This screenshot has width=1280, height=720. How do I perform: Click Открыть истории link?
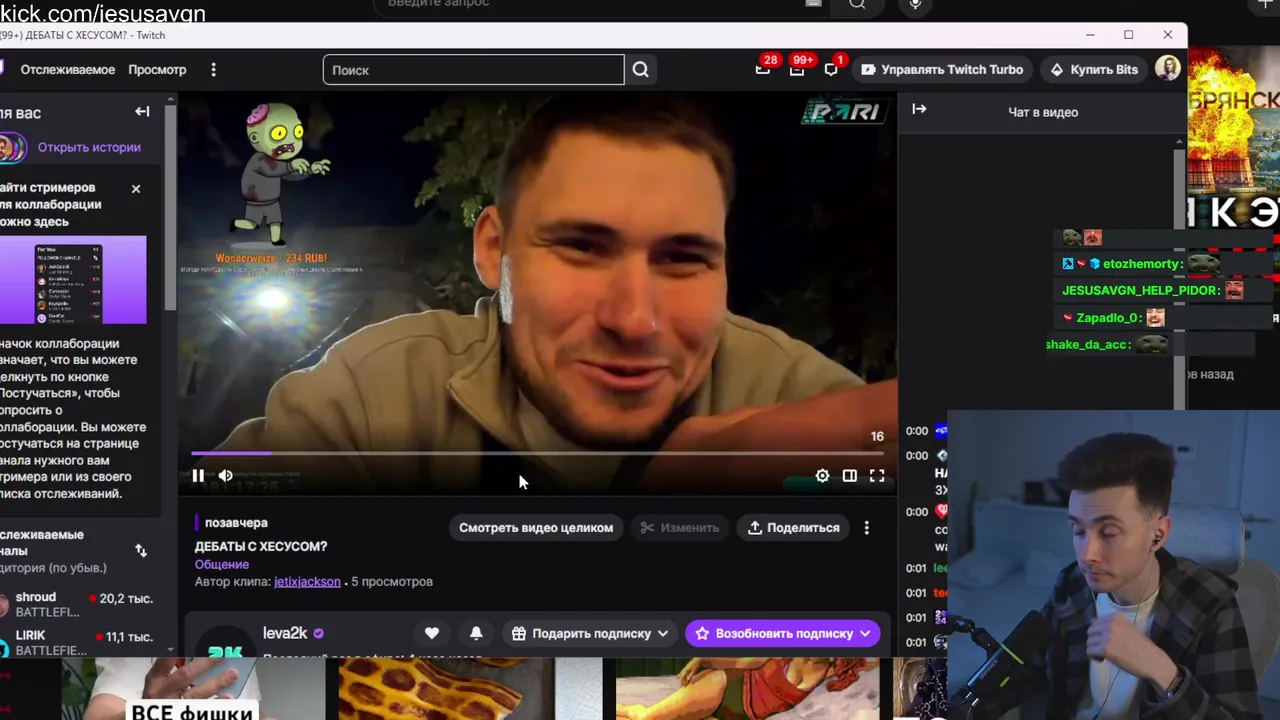tap(89, 147)
